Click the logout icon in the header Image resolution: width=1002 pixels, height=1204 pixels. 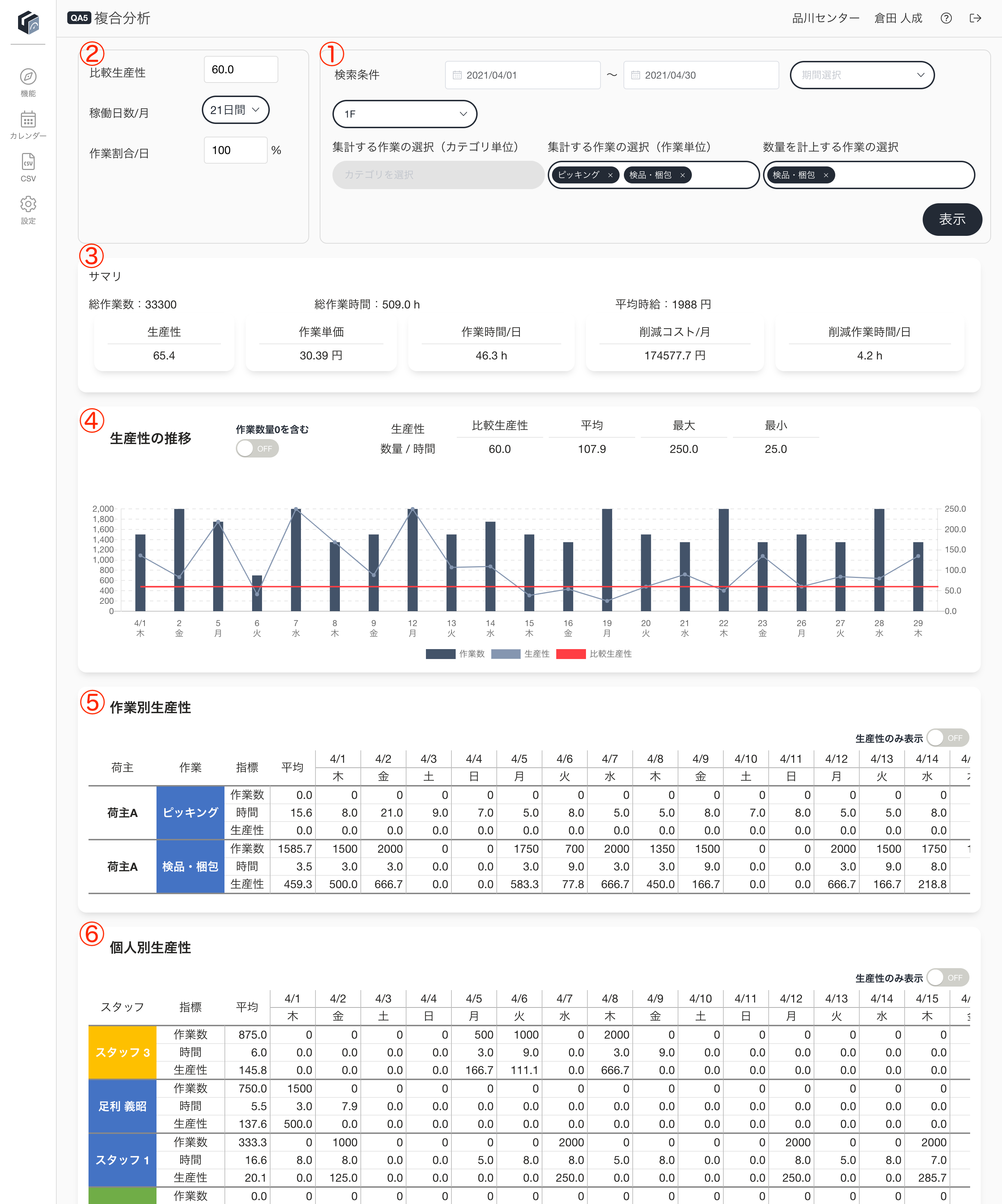point(975,18)
